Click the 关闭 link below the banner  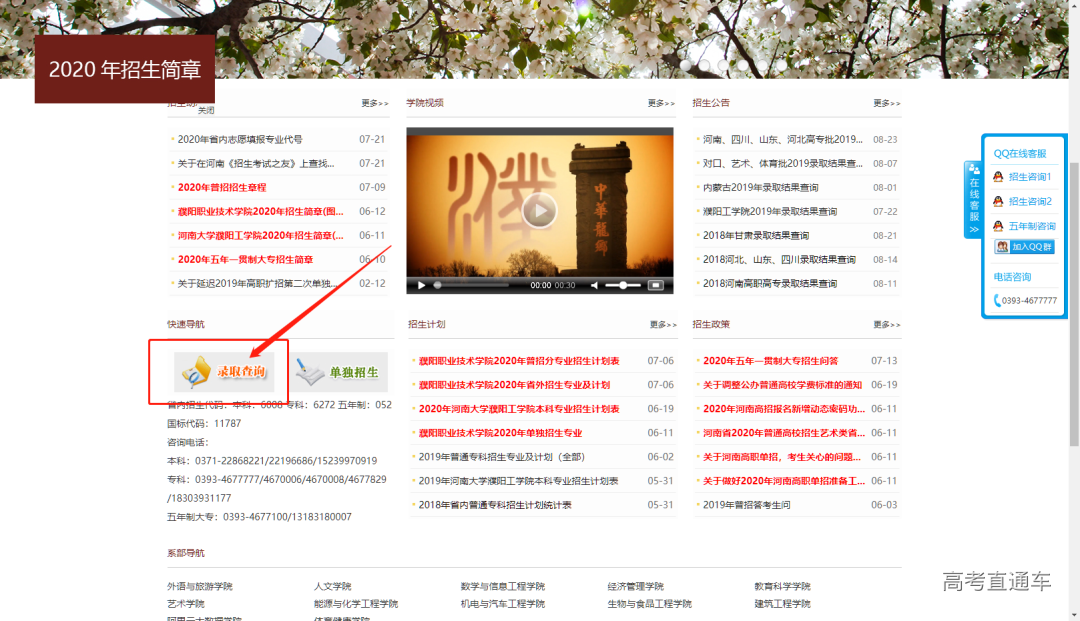tap(206, 111)
